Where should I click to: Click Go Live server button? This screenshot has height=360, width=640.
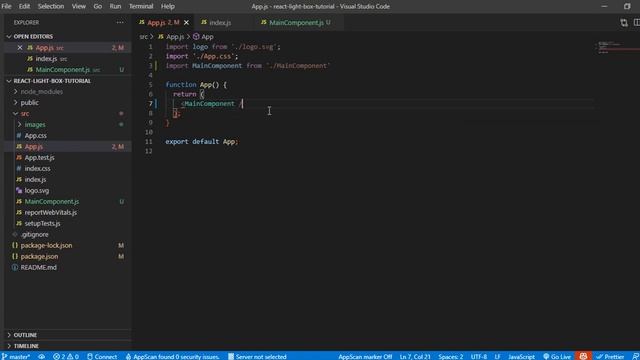[x=557, y=356]
